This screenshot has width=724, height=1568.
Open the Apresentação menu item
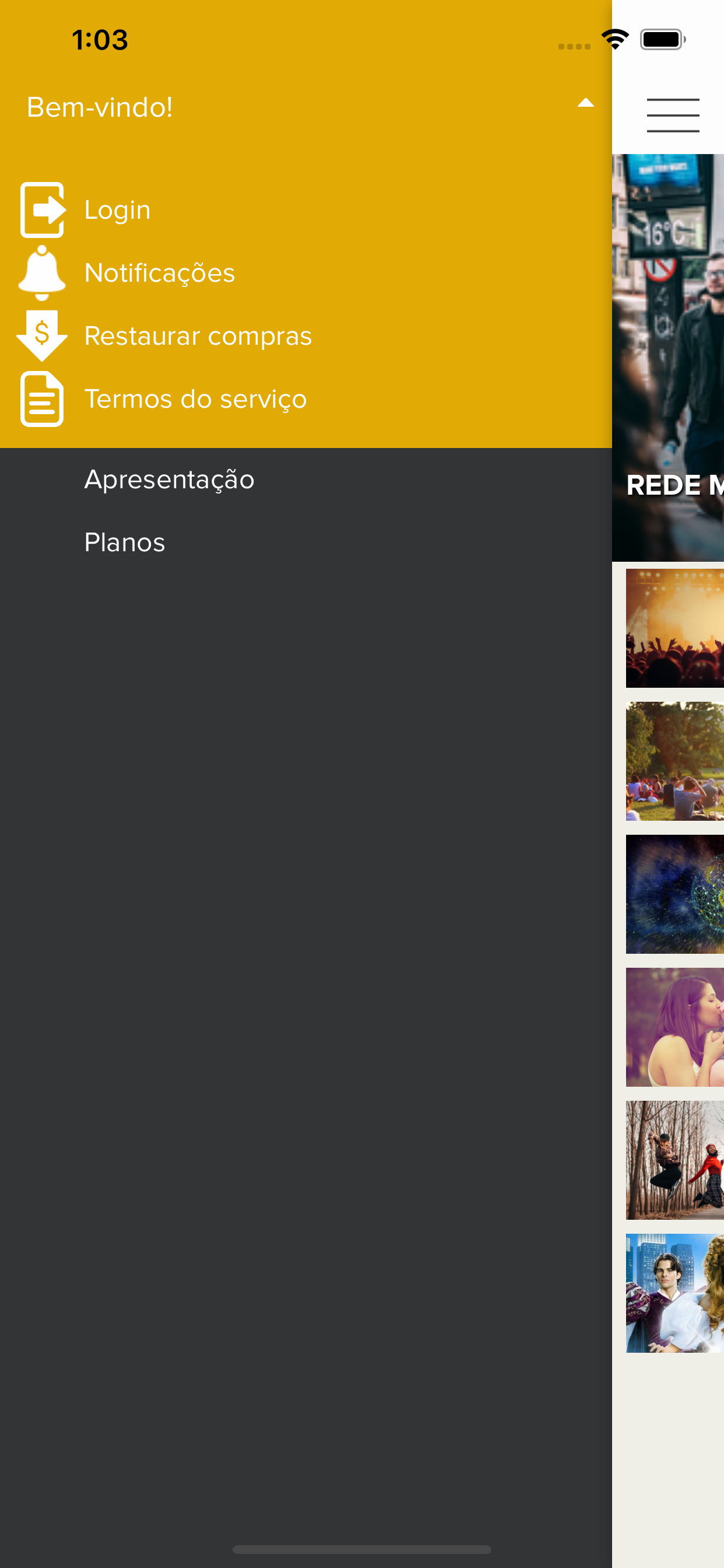click(169, 480)
